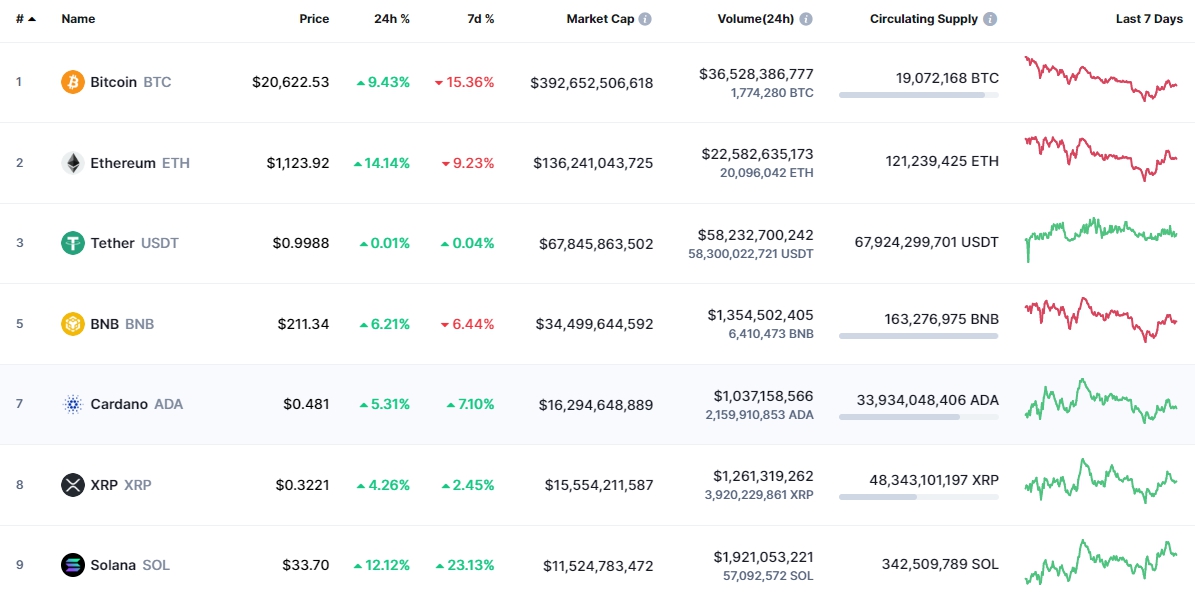Open the Market Cap info tooltip icon
The image size is (1195, 600).
645,19
